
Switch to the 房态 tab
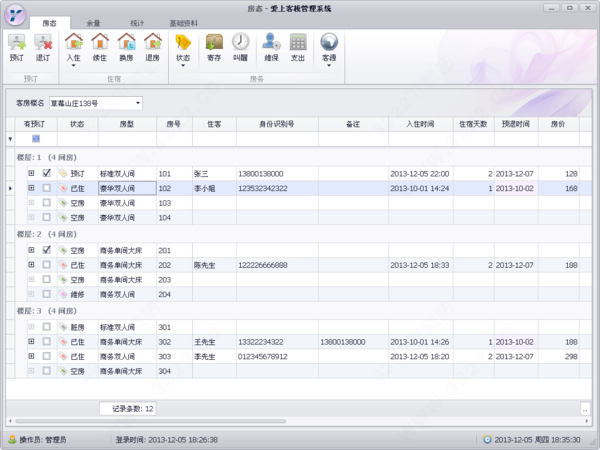tap(50, 23)
